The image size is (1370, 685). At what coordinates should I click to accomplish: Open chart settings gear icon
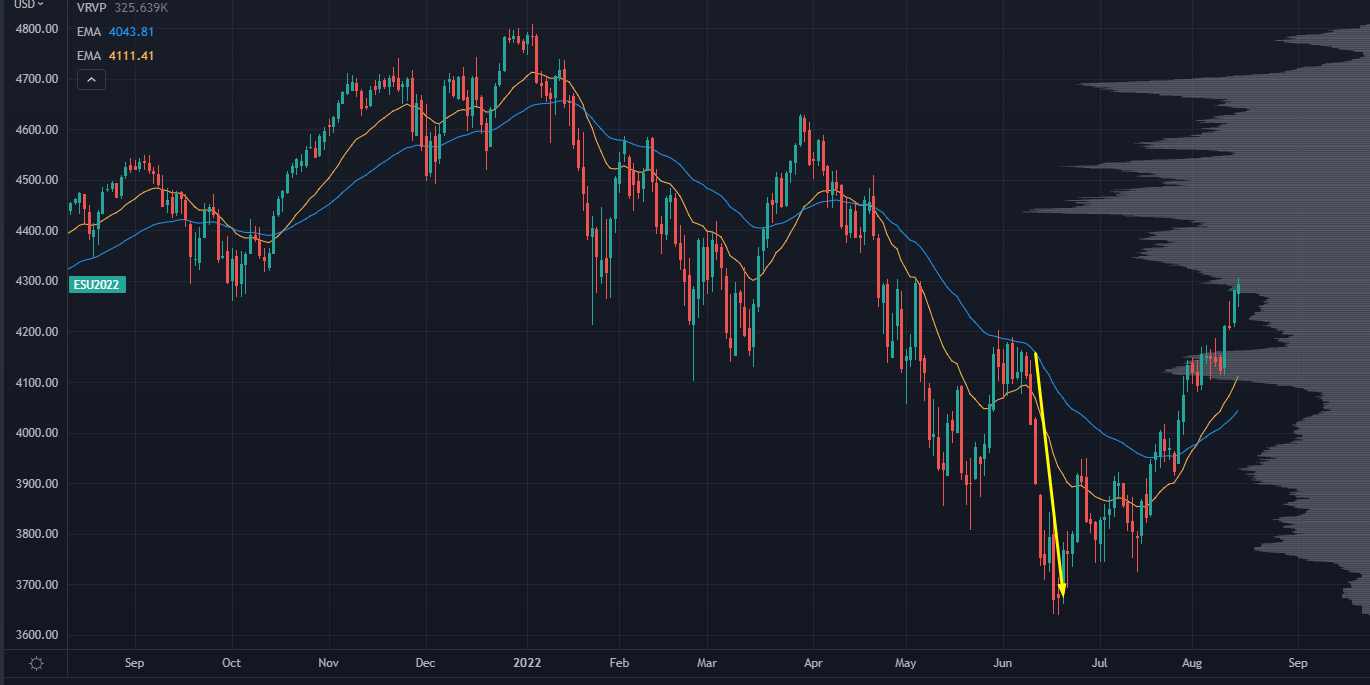coord(36,663)
